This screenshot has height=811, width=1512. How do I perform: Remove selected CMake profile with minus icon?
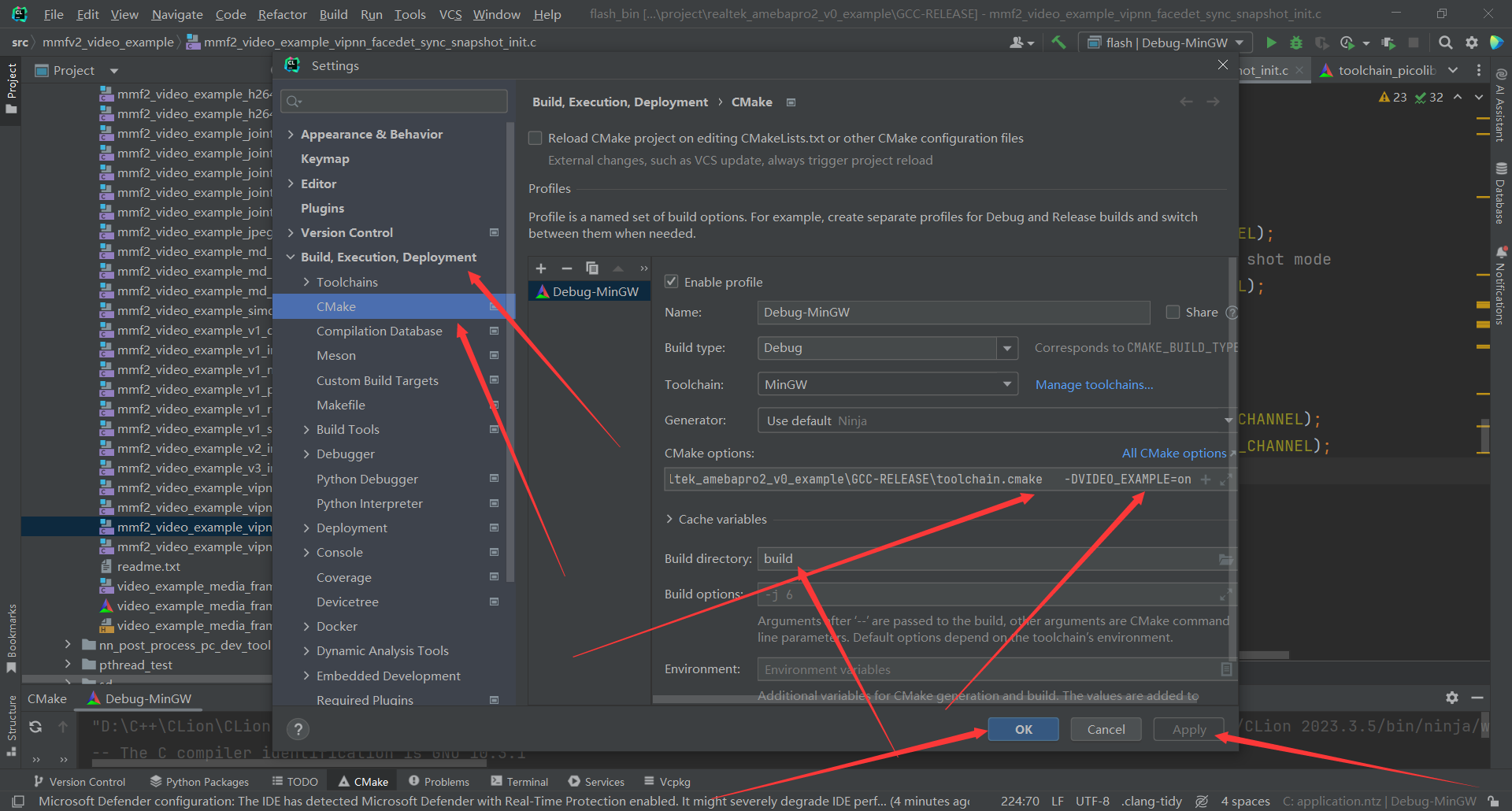566,268
